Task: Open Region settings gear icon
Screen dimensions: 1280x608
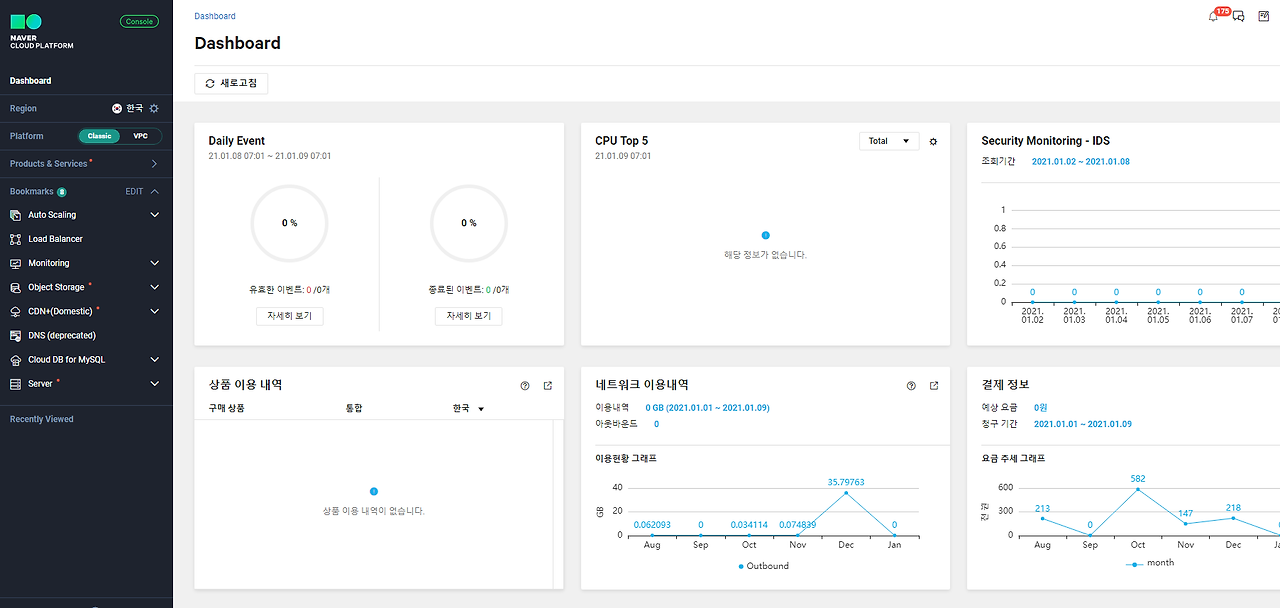Action: (x=154, y=108)
